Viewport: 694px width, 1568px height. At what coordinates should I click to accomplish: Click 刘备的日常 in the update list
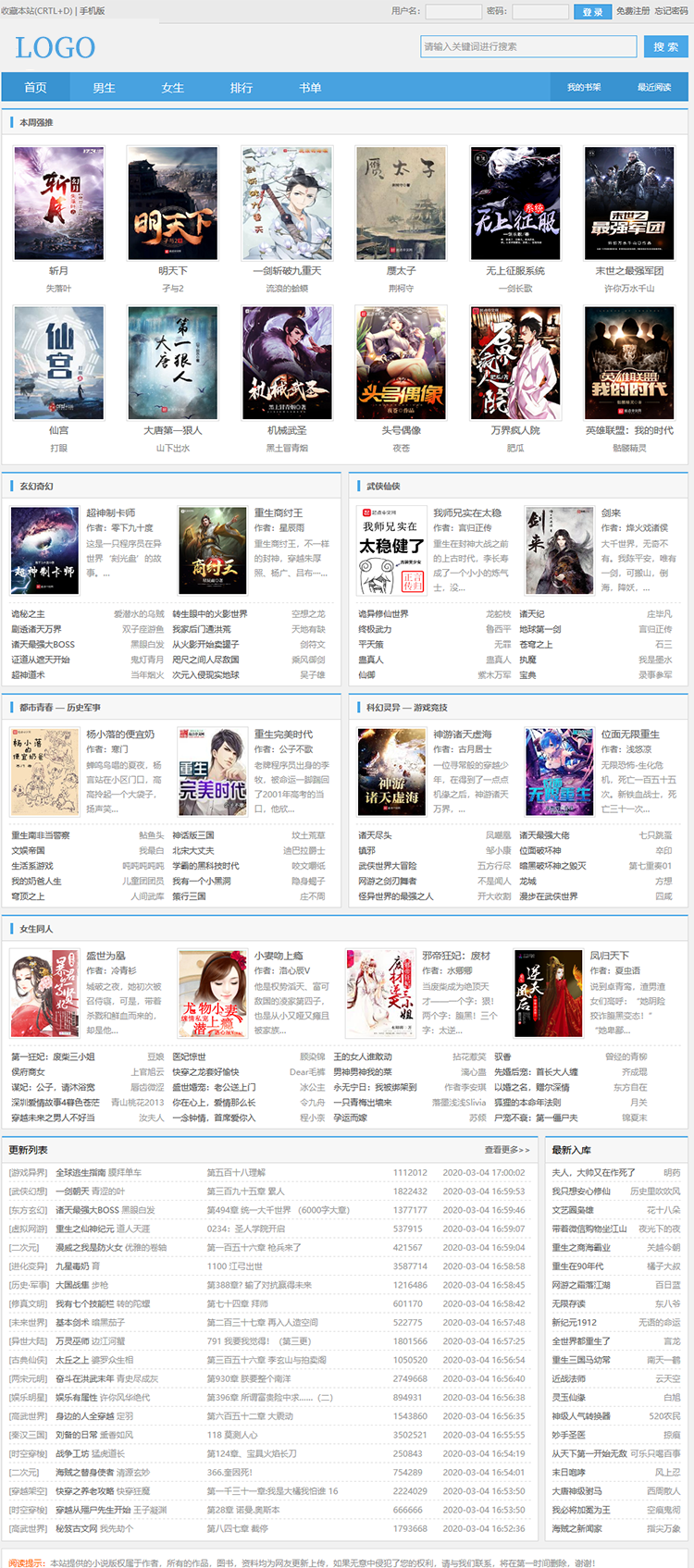(x=77, y=1435)
